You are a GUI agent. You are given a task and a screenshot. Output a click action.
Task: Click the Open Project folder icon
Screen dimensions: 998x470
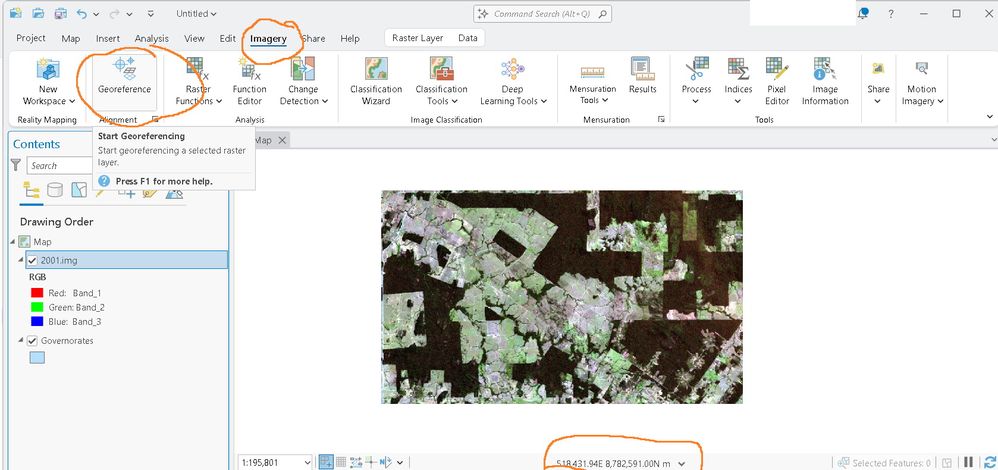[38, 13]
